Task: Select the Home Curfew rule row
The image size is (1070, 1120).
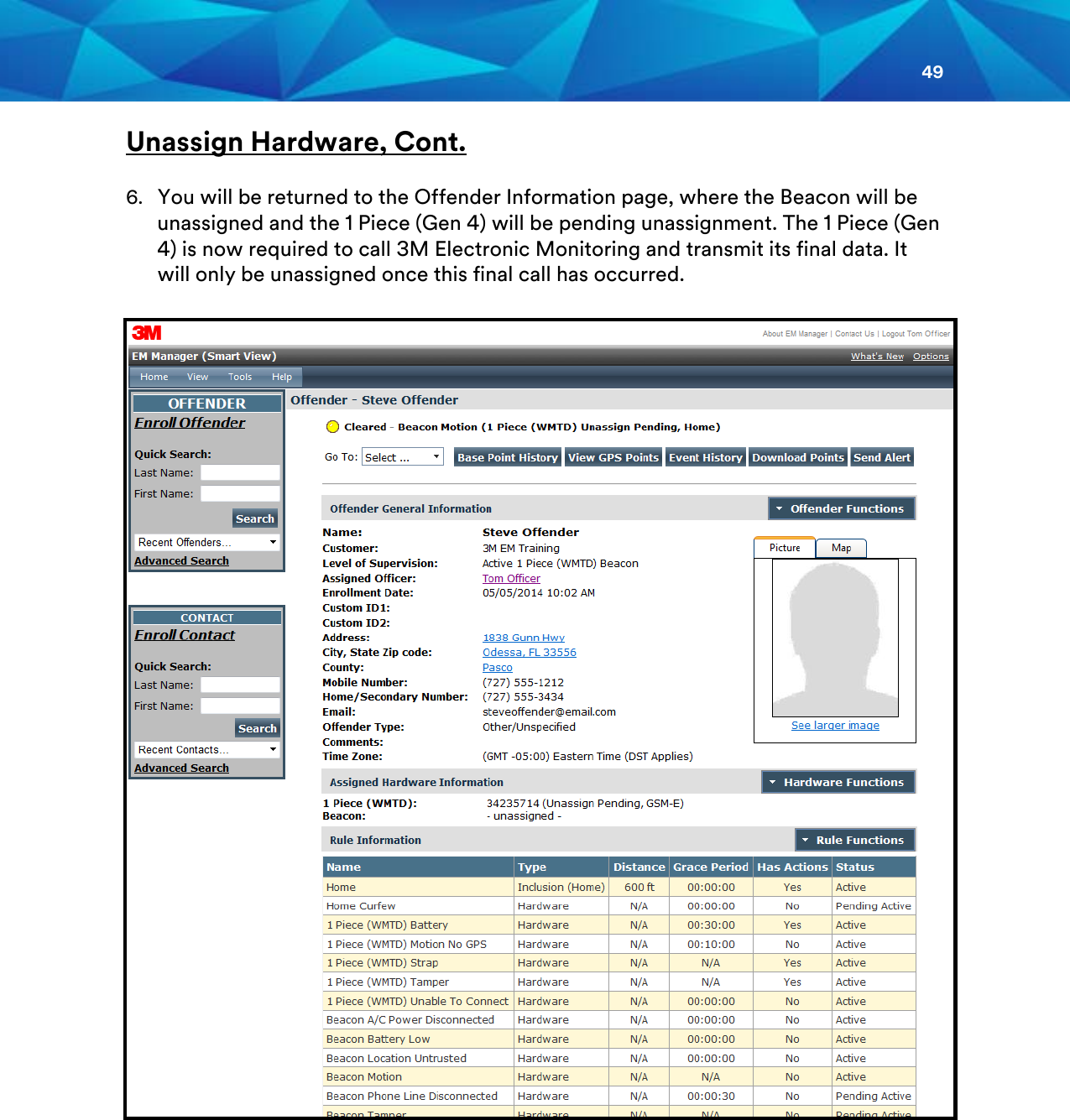Action: [619, 906]
